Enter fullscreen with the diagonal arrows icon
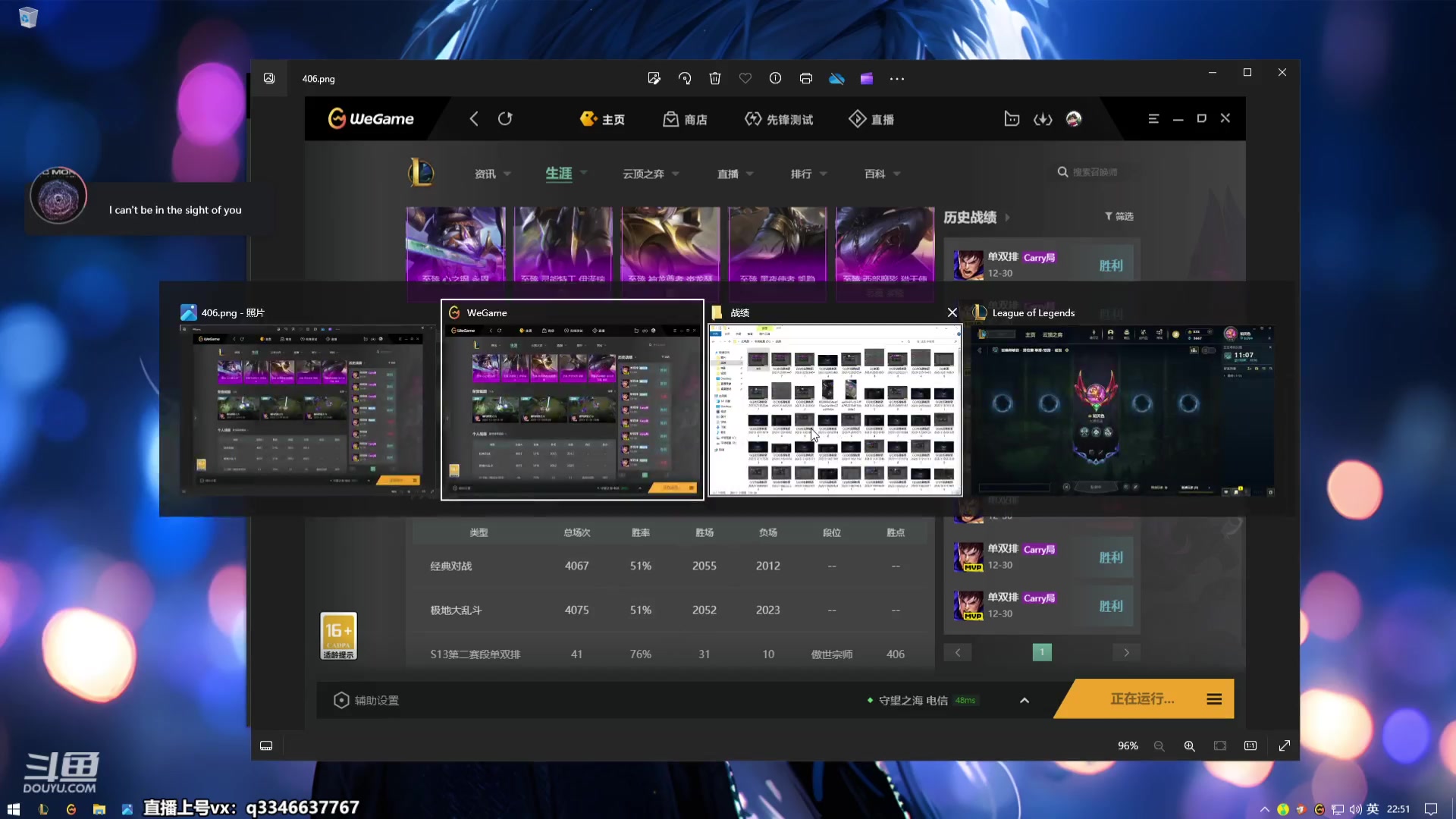Image resolution: width=1456 pixels, height=819 pixels. tap(1285, 745)
